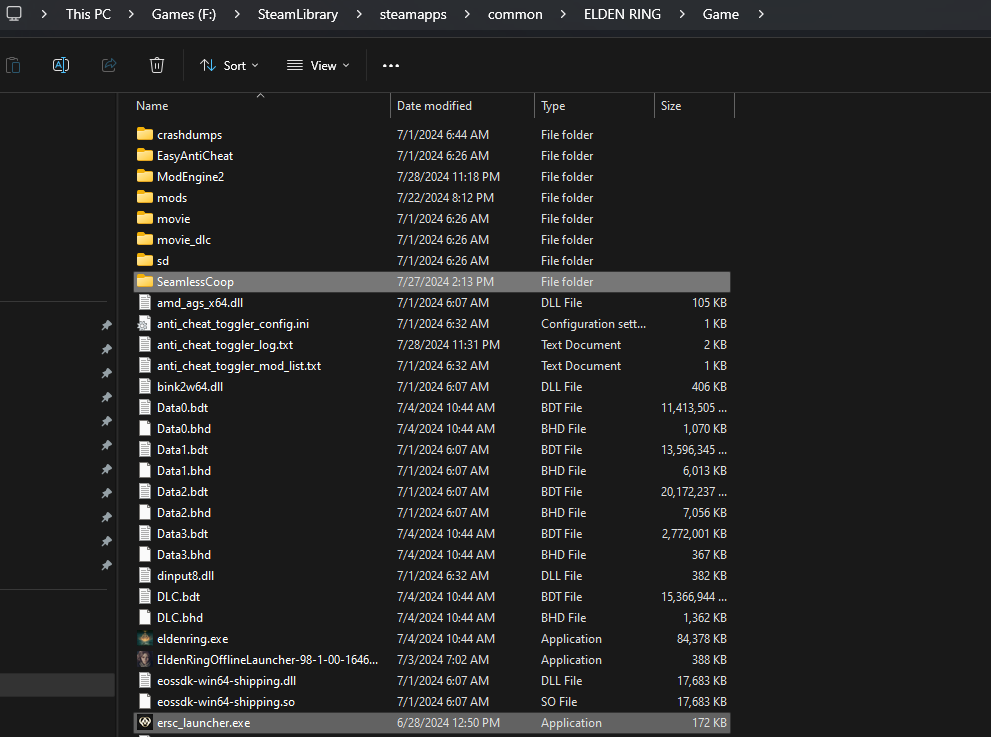Screen dimensions: 991x737
Task: Open the View dropdown menu
Action: click(x=318, y=66)
